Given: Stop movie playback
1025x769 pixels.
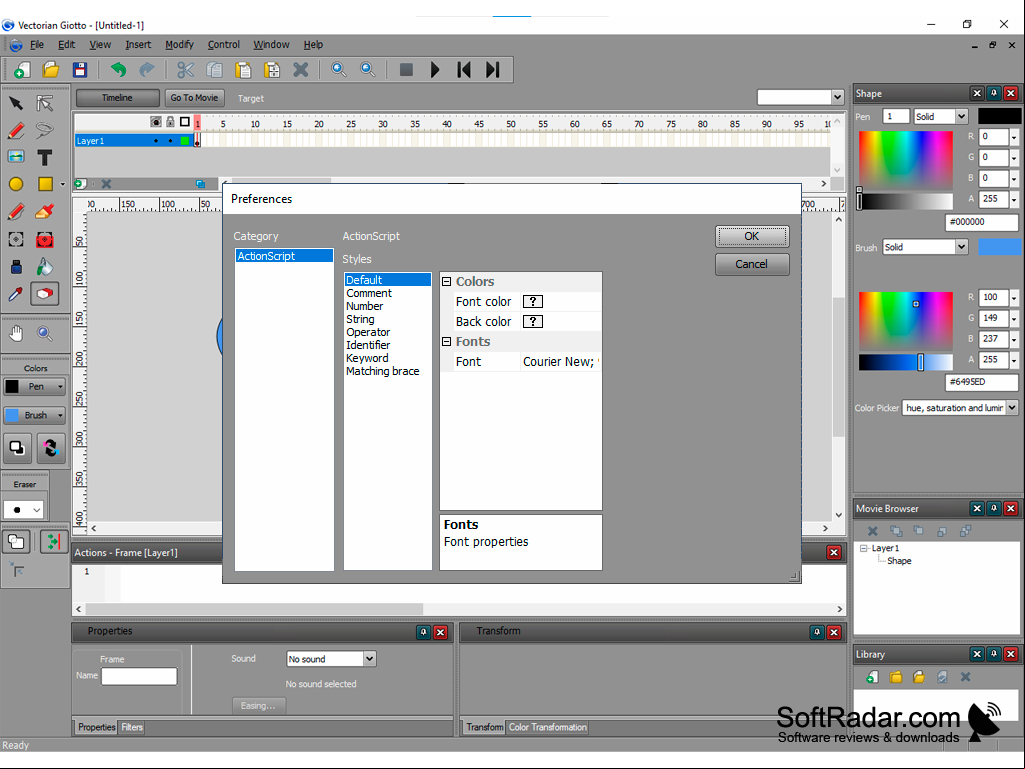Looking at the screenshot, I should (x=406, y=69).
